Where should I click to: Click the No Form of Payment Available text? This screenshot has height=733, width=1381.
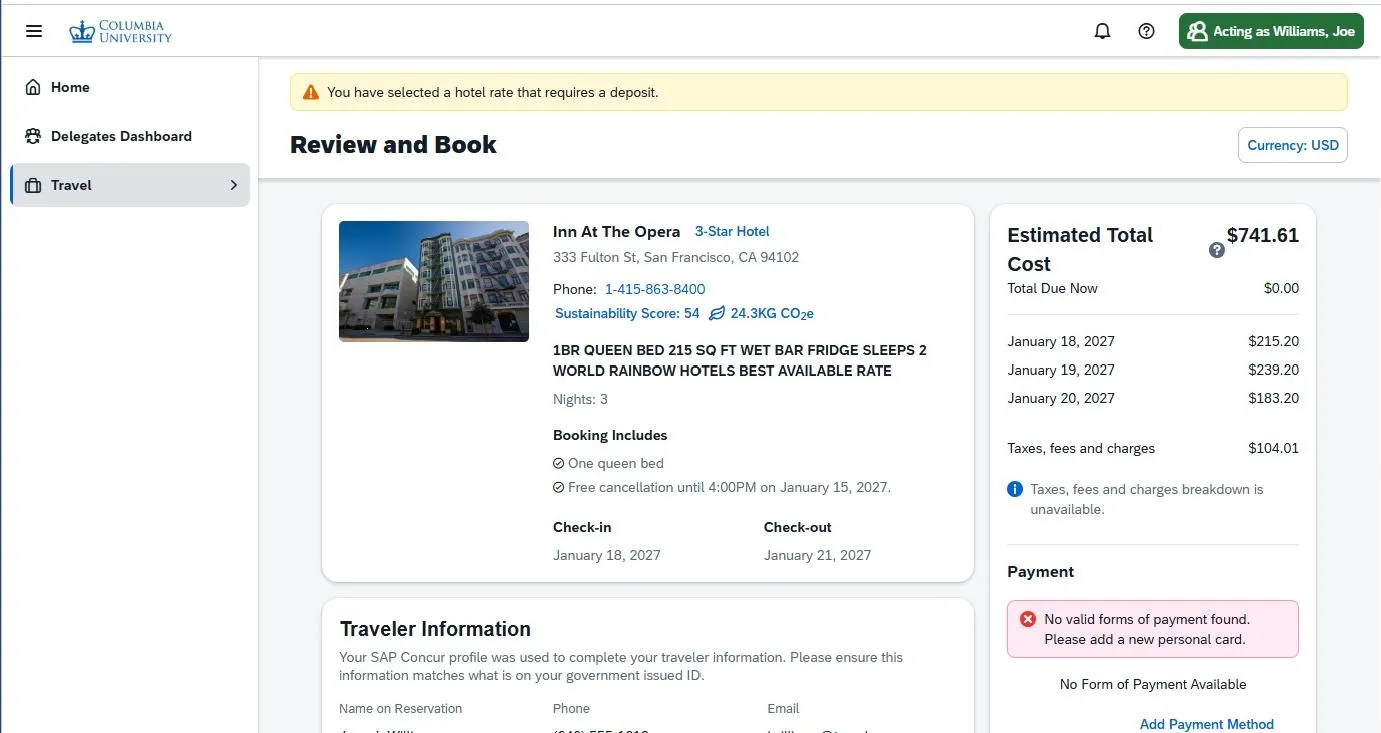coord(1153,684)
